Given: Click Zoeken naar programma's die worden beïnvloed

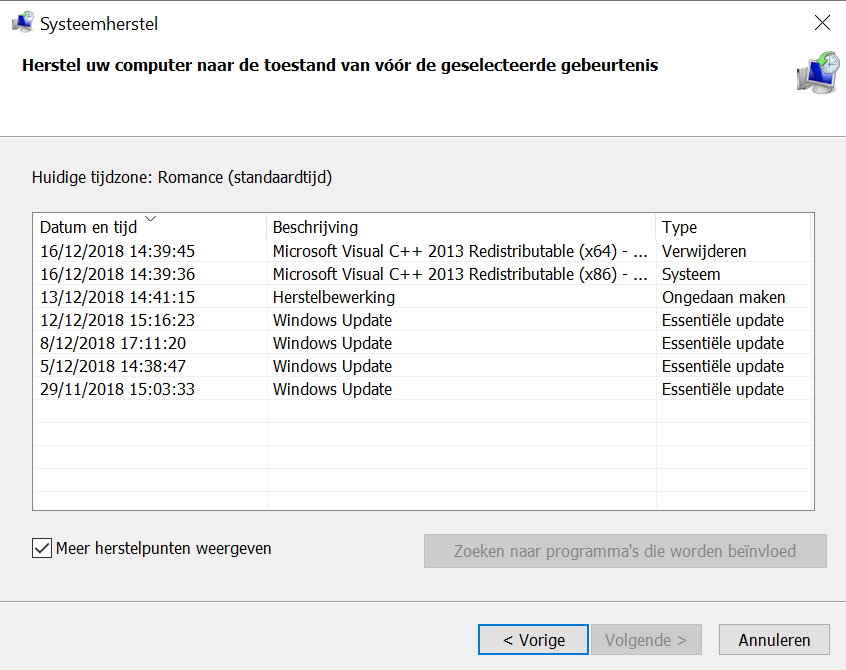Looking at the screenshot, I should tap(625, 551).
